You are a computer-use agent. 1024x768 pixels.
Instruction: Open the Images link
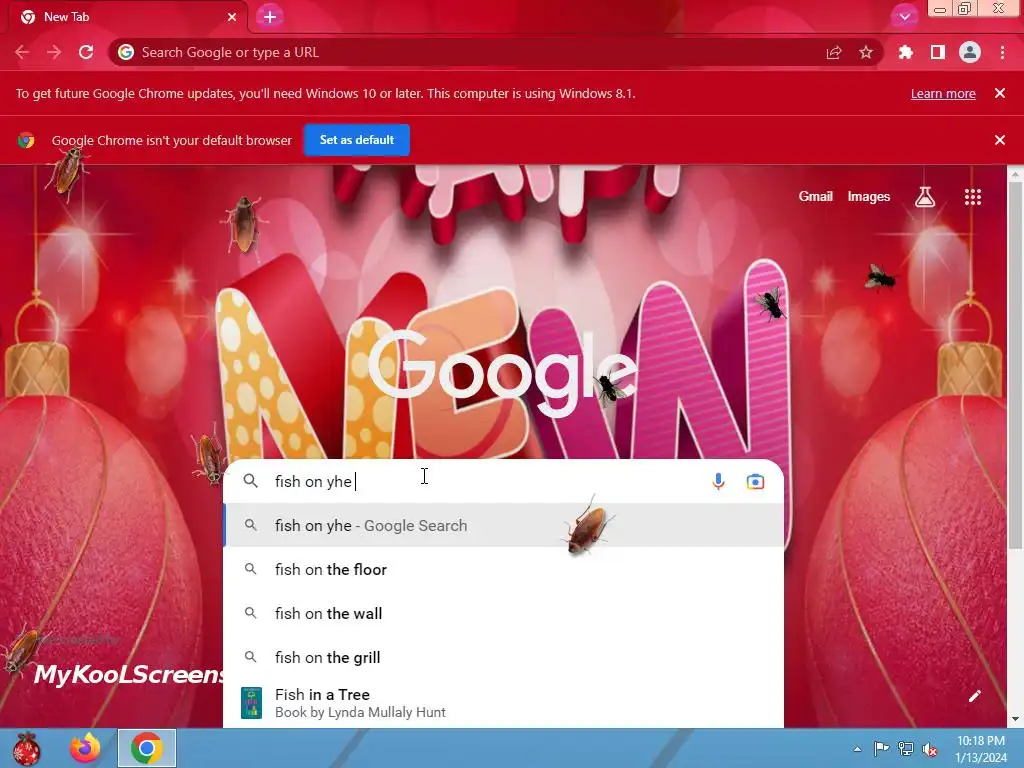(x=869, y=197)
